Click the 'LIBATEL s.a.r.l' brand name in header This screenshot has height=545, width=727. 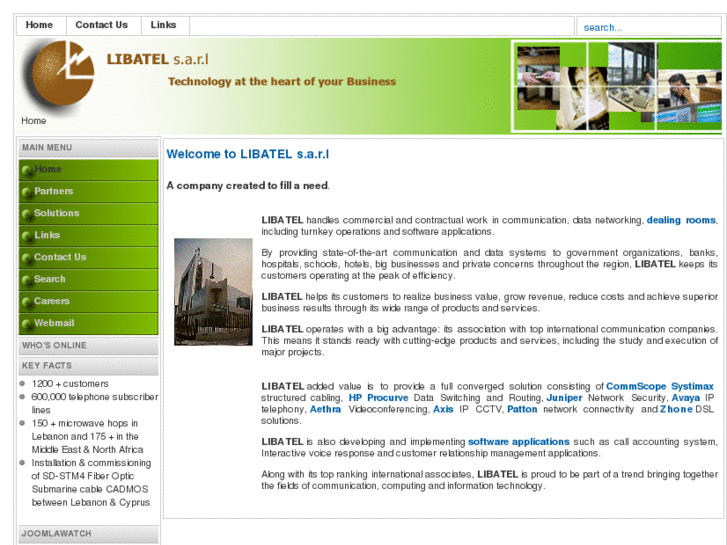[x=158, y=59]
